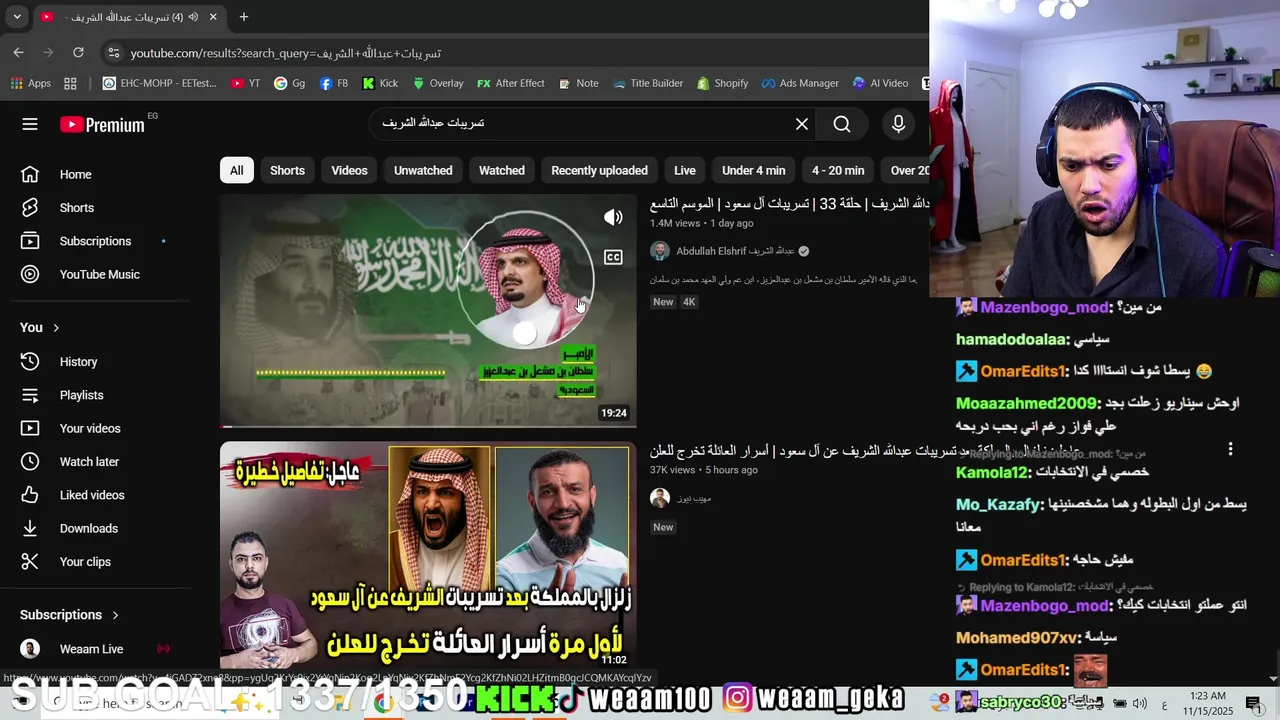Expand the You section chevron
Viewport: 1280px width, 720px height.
coord(56,328)
